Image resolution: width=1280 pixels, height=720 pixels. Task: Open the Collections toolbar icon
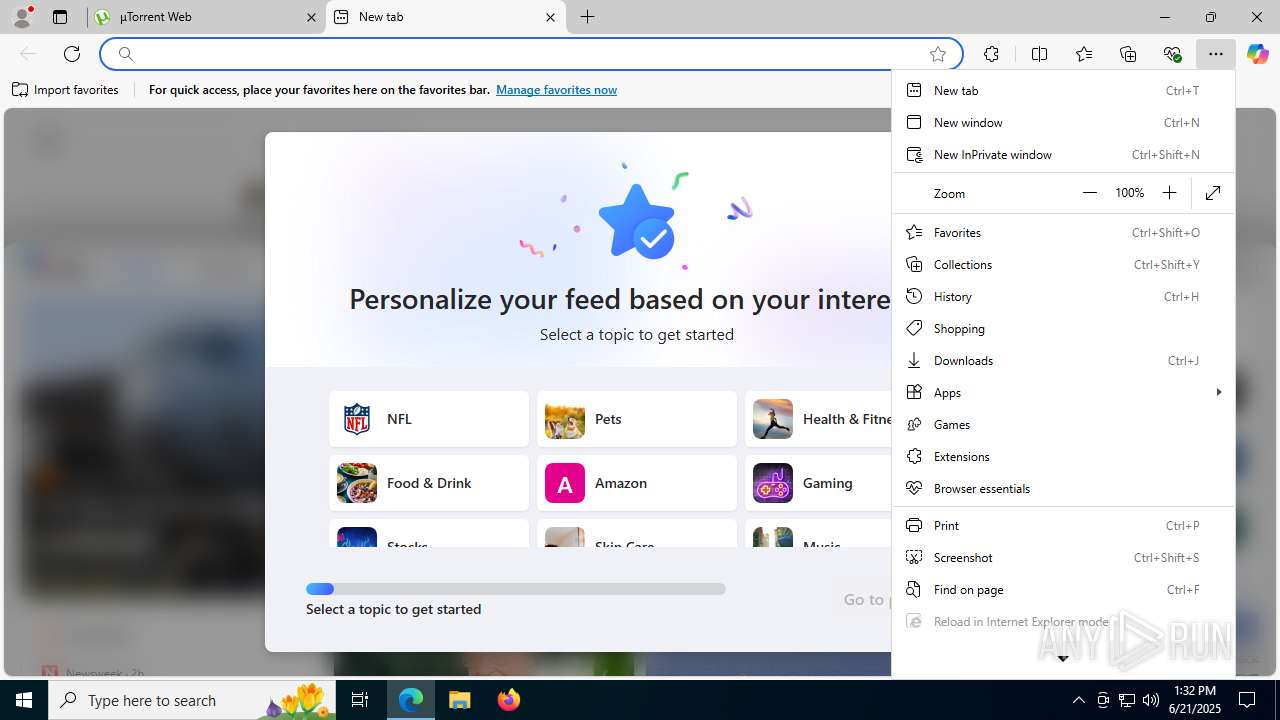coord(1128,54)
